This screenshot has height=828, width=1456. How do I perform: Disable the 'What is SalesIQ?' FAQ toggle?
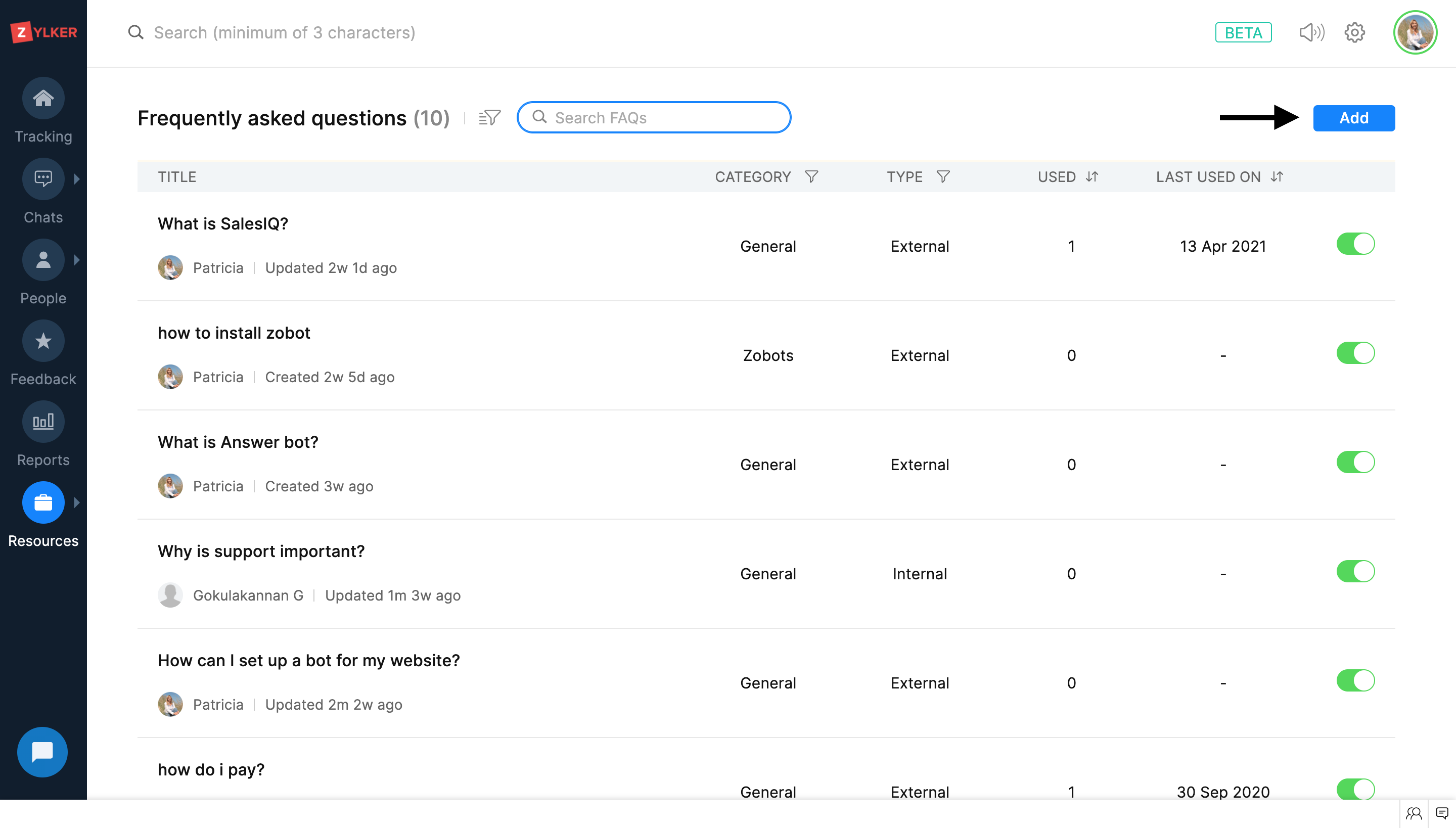point(1355,244)
